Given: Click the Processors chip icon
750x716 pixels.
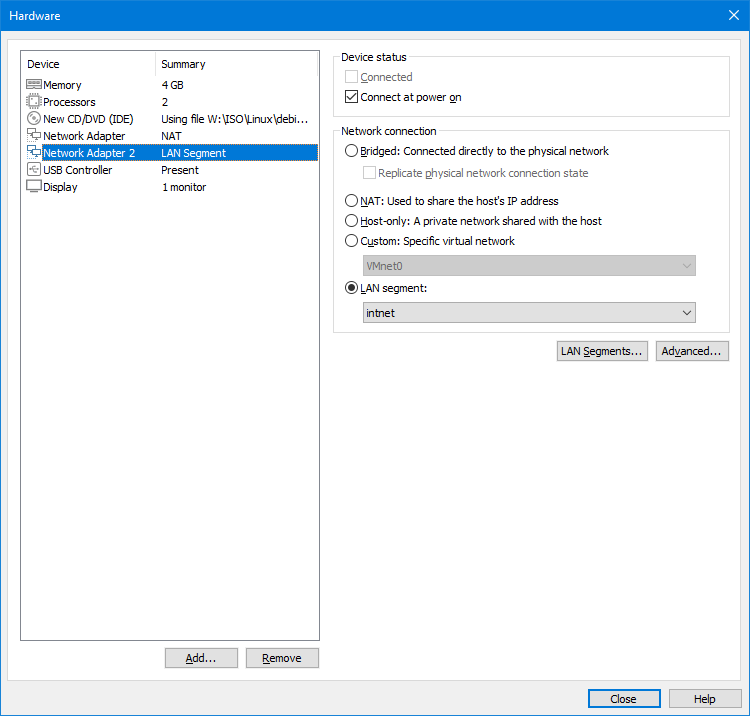Looking at the screenshot, I should (33, 102).
